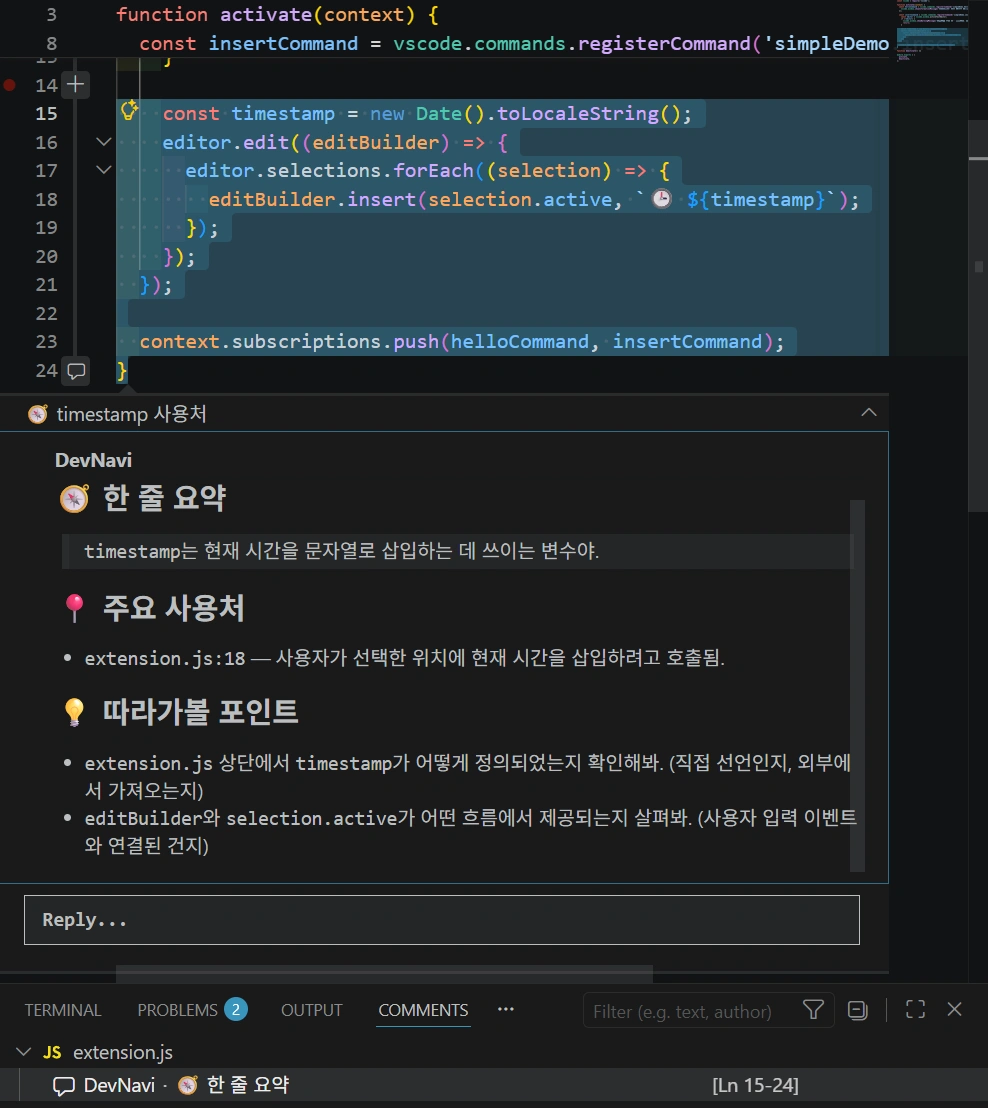Image resolution: width=988 pixels, height=1108 pixels.
Task: Collapse the extension.js comments tree node
Action: point(23,1052)
